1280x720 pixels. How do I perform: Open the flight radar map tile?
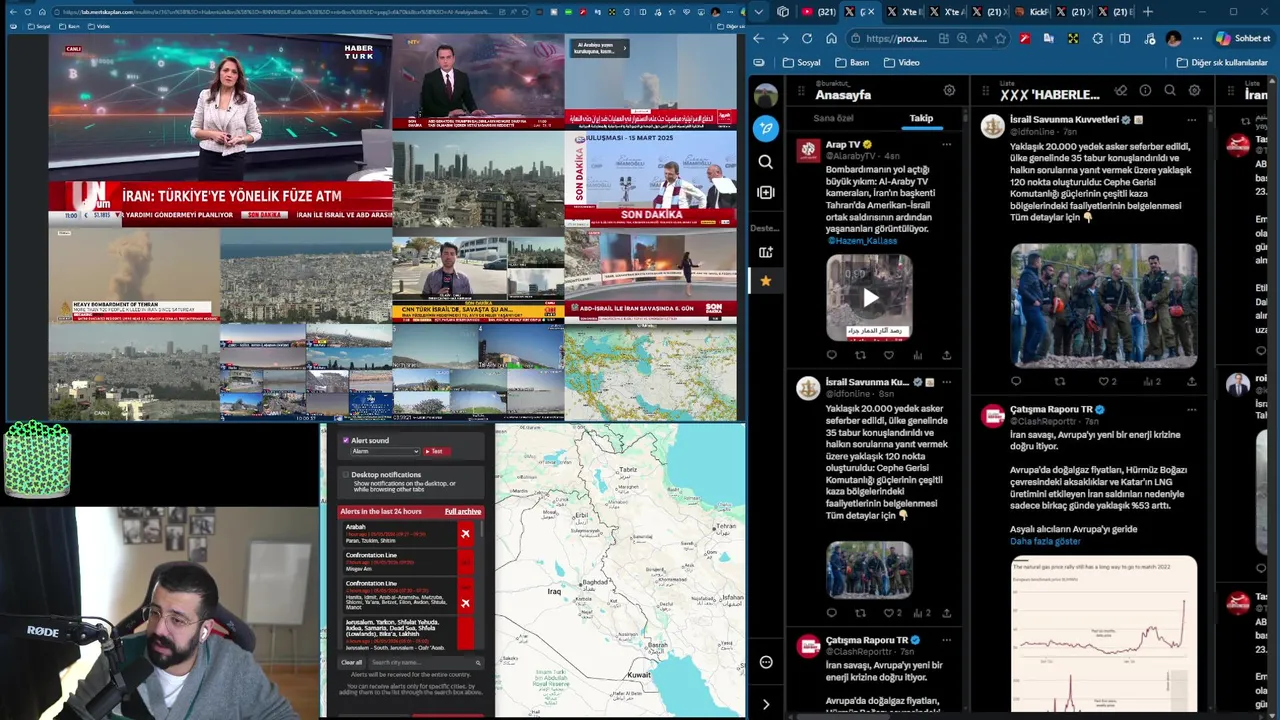pos(650,373)
